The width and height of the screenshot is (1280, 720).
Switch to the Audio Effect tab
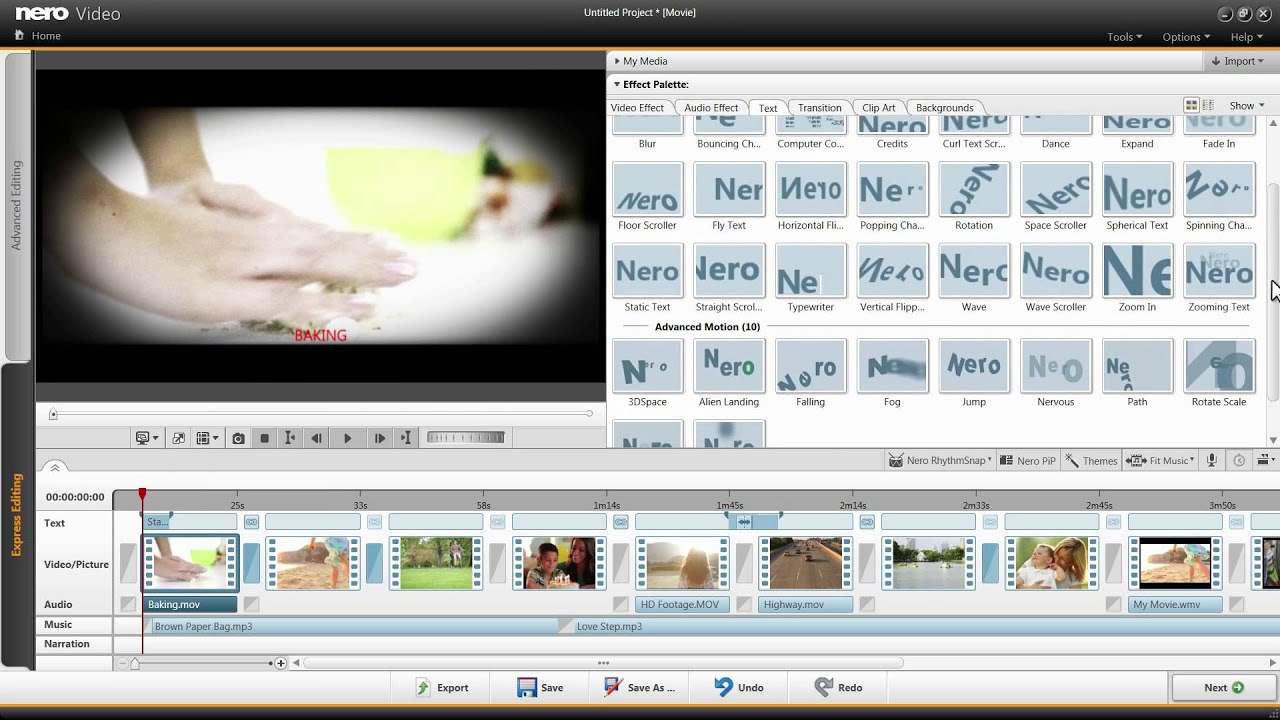click(711, 107)
